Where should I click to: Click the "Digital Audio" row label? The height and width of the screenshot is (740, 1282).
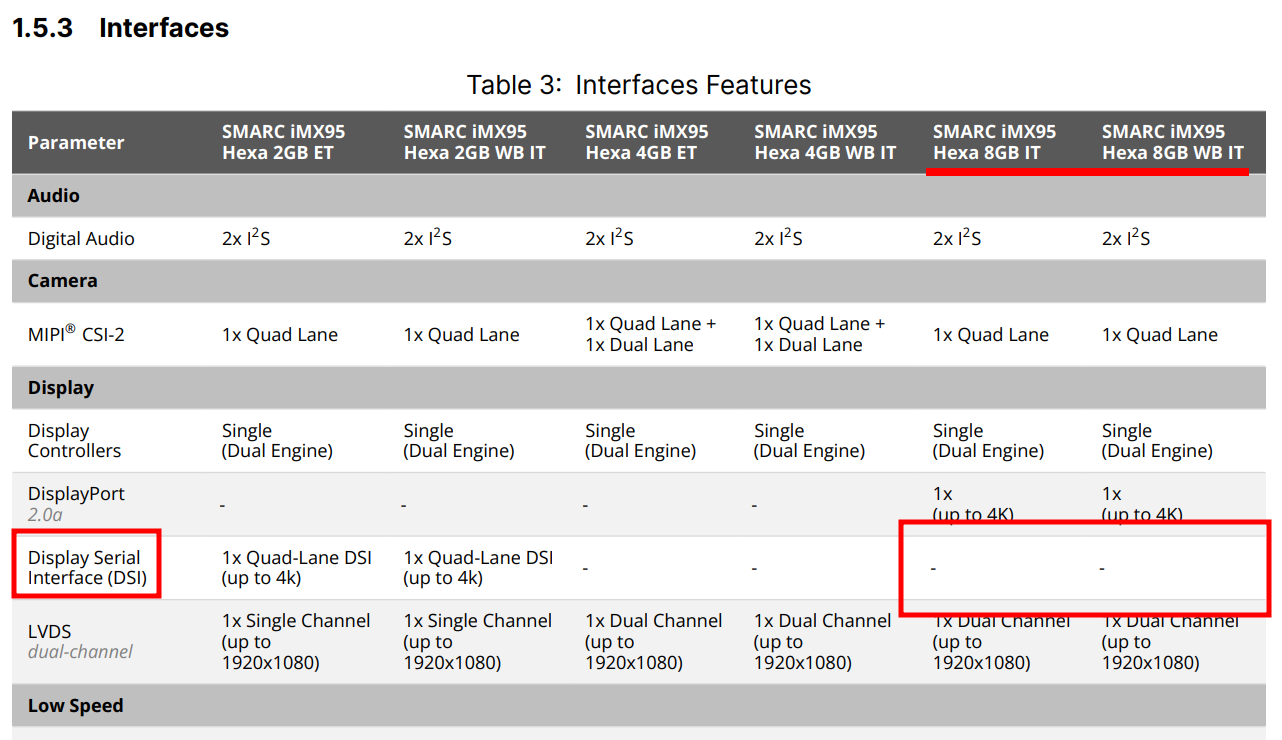click(x=81, y=239)
